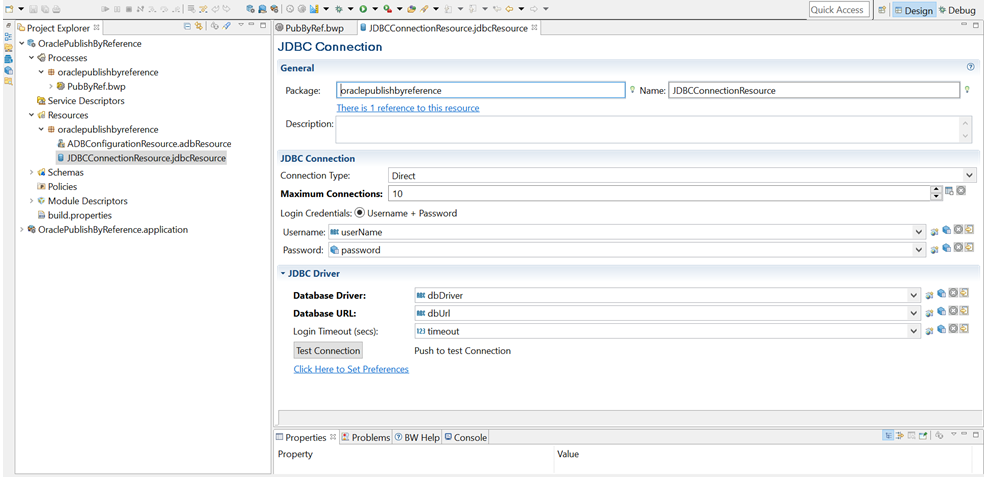Toggle the JDBC Driver section twistie

(x=283, y=273)
